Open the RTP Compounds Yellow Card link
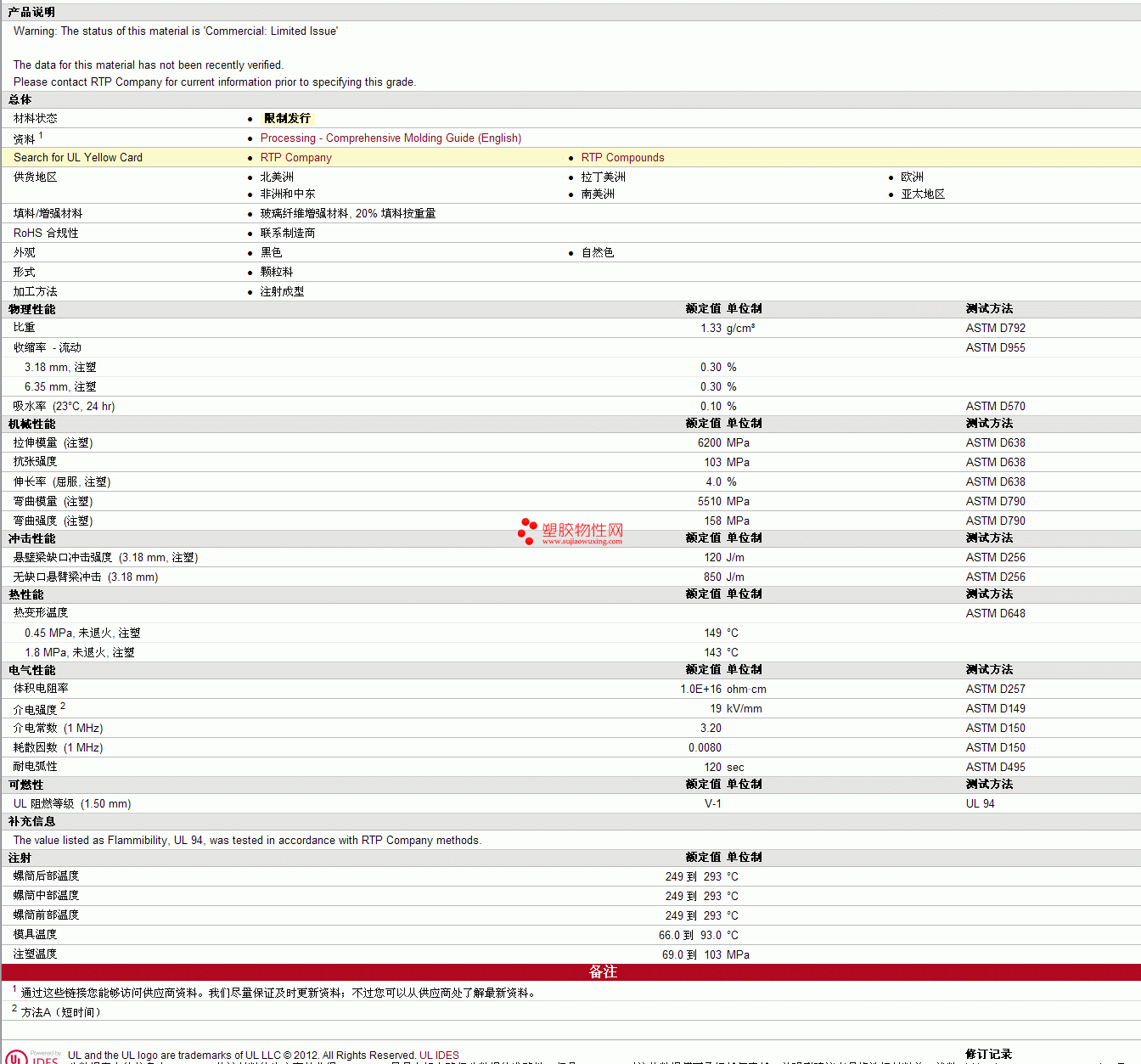The width and height of the screenshot is (1141, 1064). coord(622,157)
